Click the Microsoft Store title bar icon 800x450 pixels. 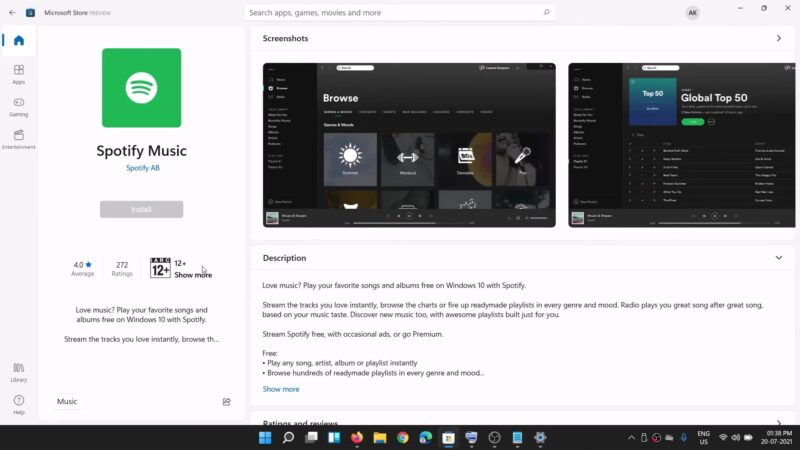point(31,13)
